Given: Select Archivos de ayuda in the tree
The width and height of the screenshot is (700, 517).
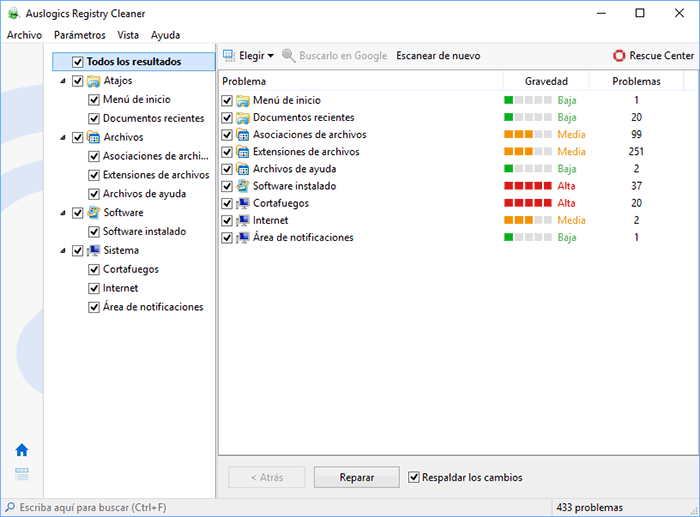Looking at the screenshot, I should (145, 194).
